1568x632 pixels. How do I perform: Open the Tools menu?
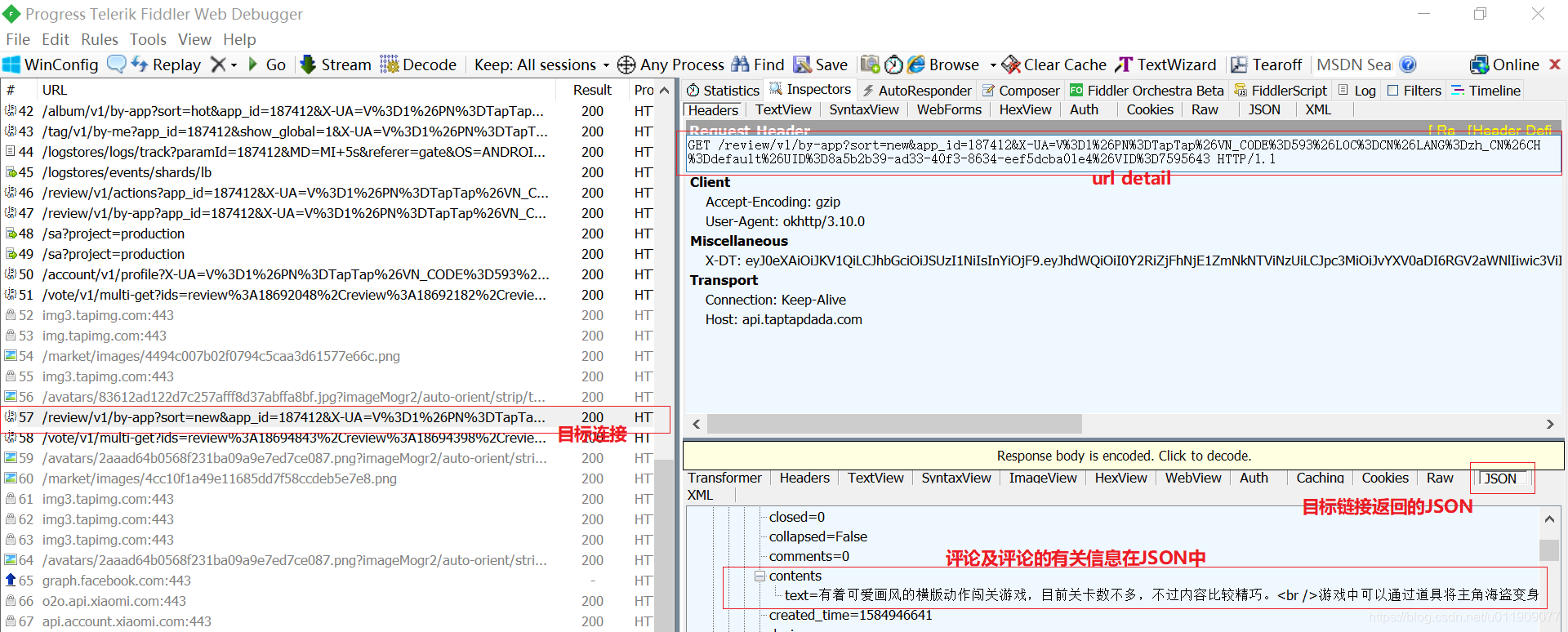(x=148, y=39)
